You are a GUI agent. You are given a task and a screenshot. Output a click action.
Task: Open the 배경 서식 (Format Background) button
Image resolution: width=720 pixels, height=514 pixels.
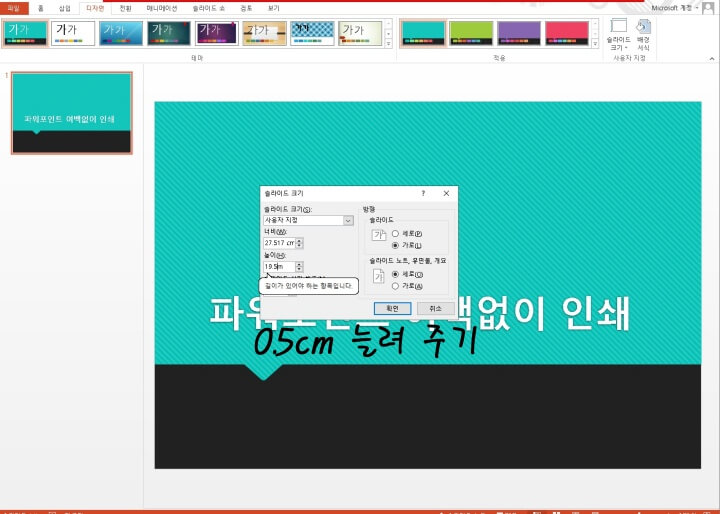coord(643,35)
